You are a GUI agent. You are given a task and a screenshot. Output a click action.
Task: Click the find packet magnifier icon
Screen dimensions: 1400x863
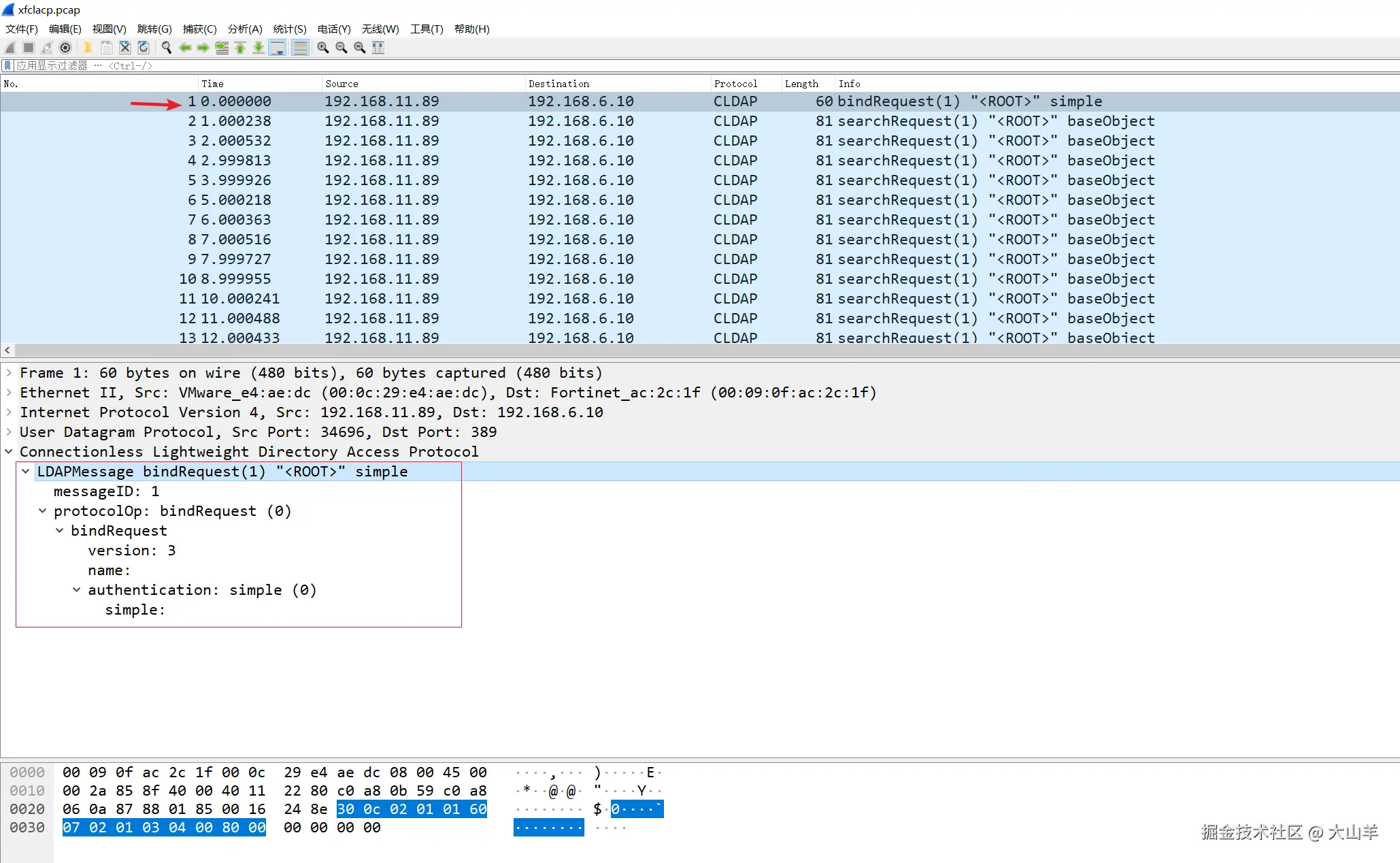pyautogui.click(x=166, y=48)
